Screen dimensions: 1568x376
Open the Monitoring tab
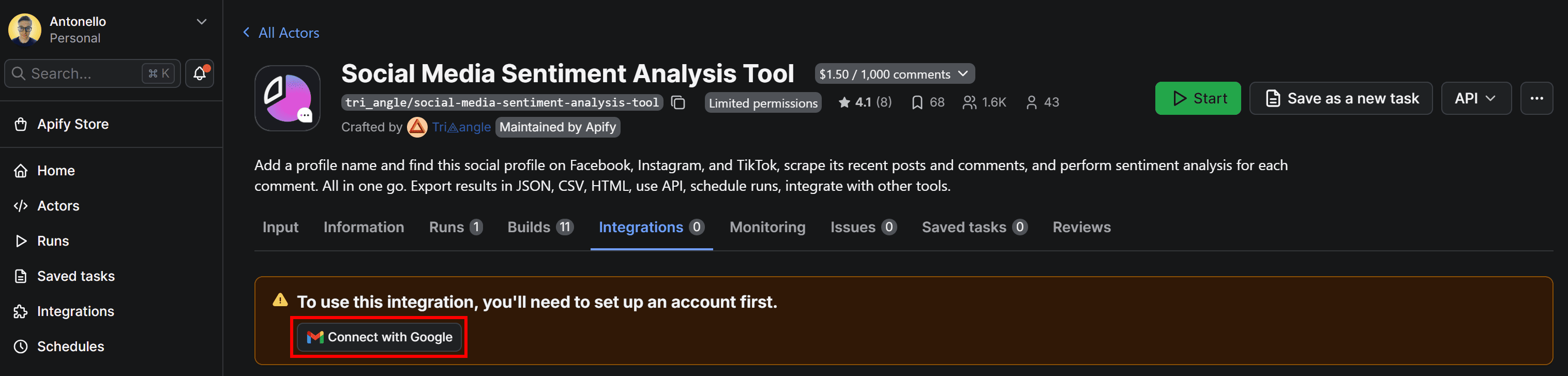click(x=767, y=228)
